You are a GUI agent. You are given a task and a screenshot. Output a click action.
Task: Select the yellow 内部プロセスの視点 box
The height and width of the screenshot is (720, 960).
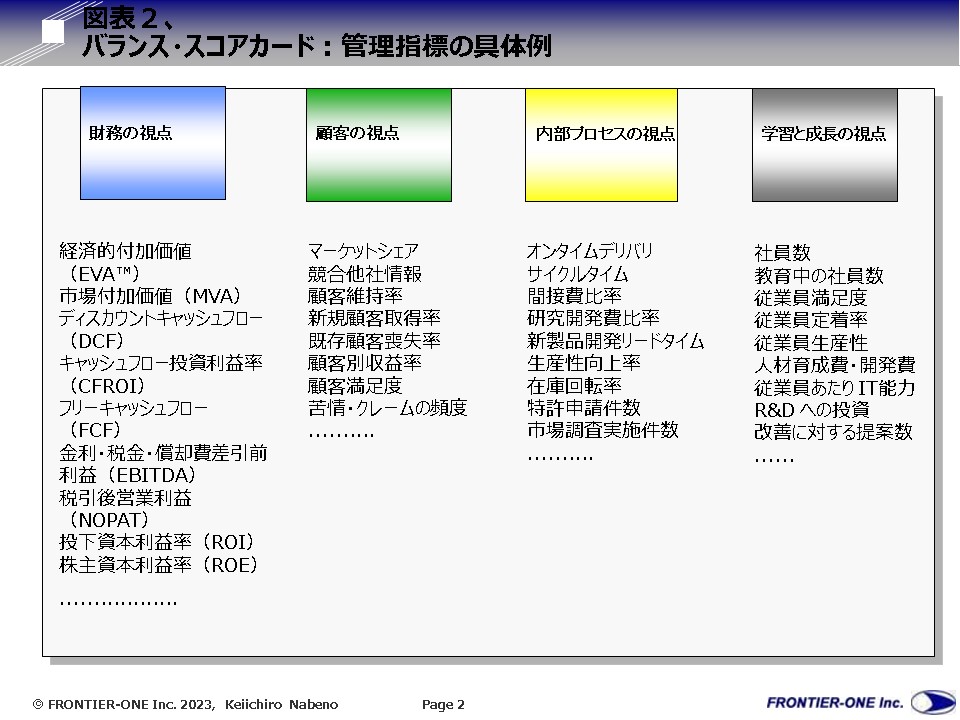pos(601,145)
